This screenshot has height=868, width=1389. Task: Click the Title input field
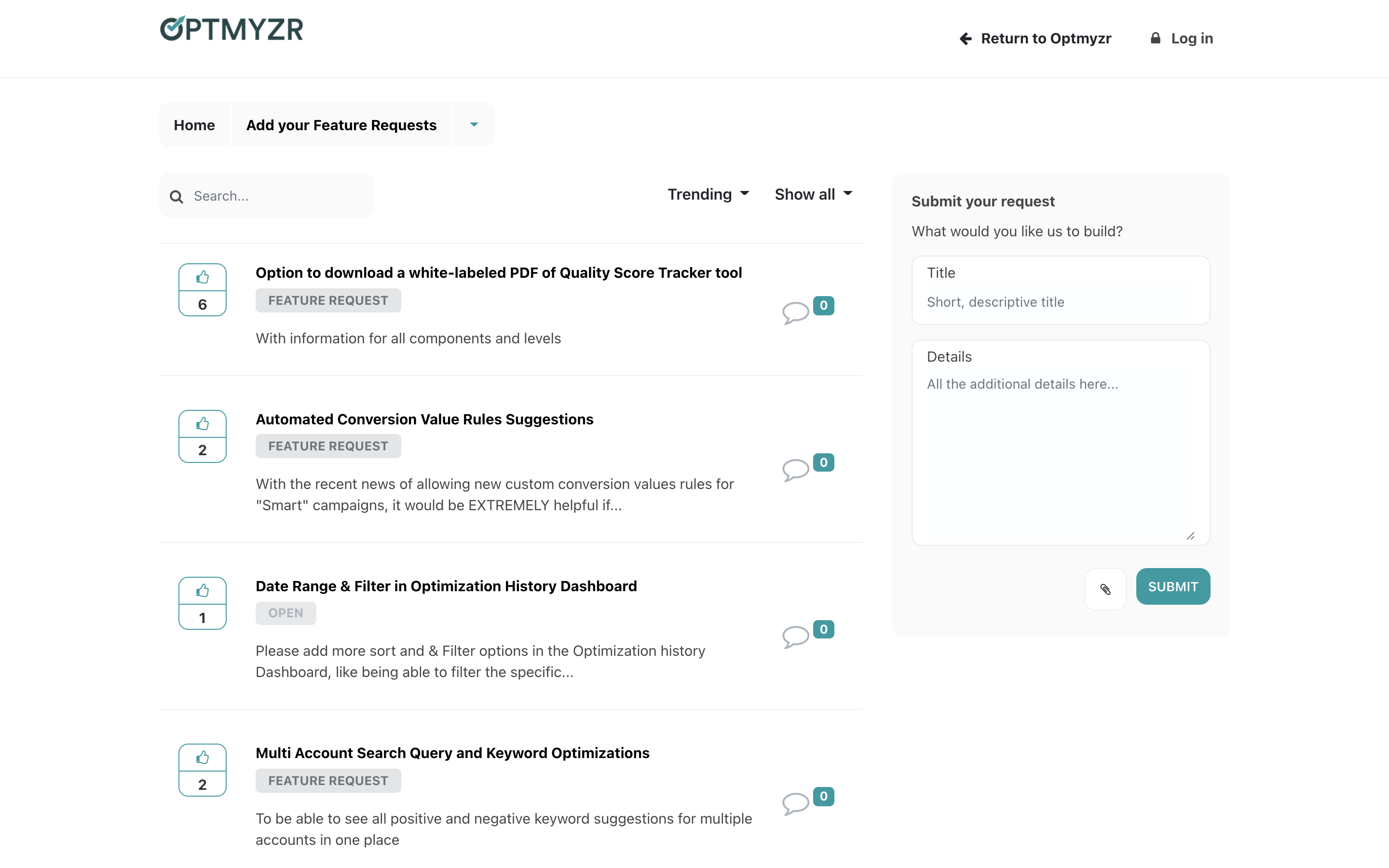(x=1061, y=290)
